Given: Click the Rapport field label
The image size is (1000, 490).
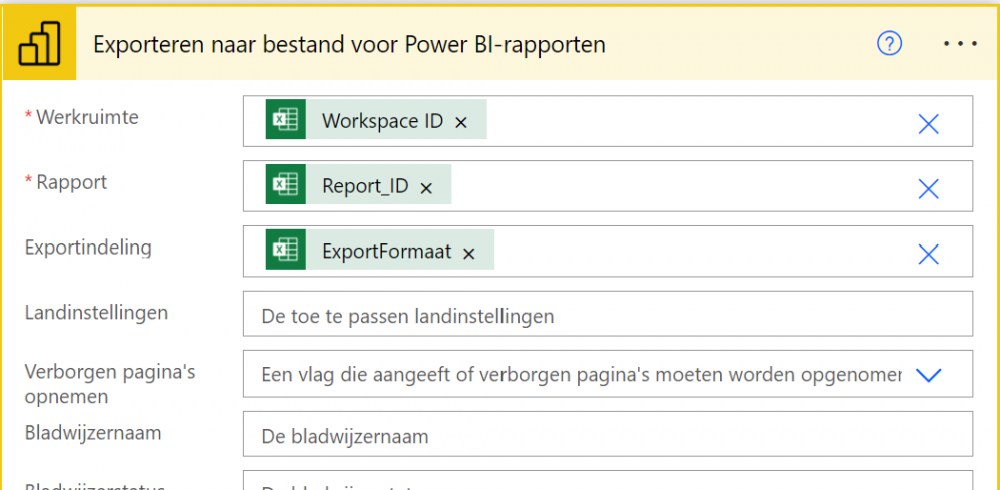Looking at the screenshot, I should coord(71,182).
